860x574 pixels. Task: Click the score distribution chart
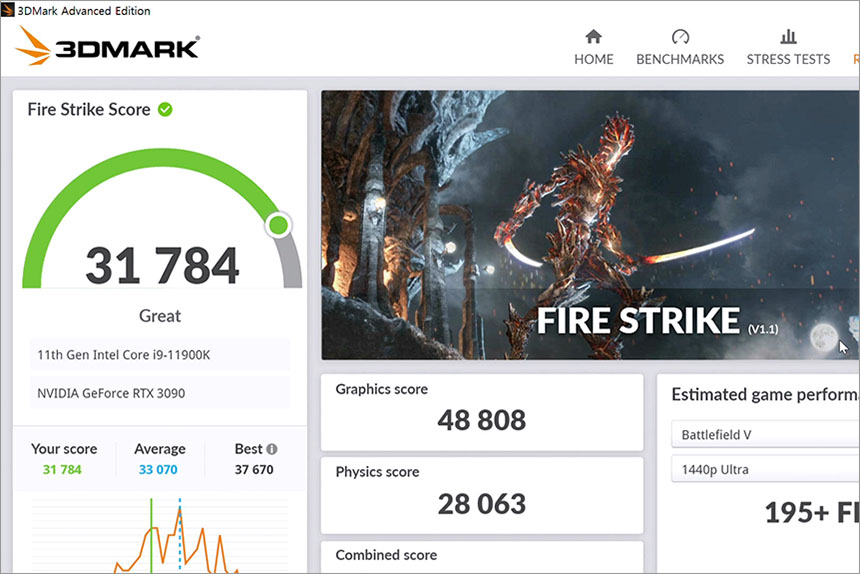160,535
